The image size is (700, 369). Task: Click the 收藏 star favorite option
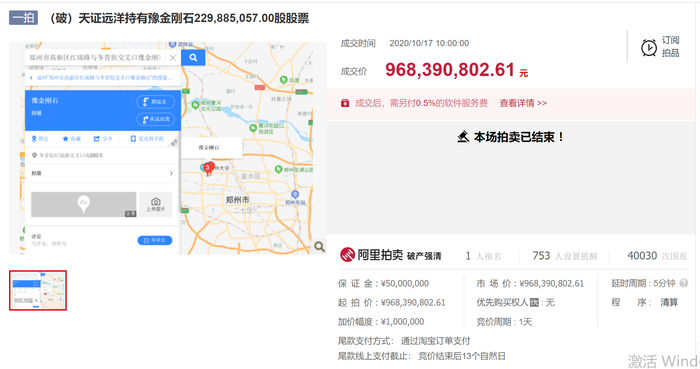click(71, 139)
